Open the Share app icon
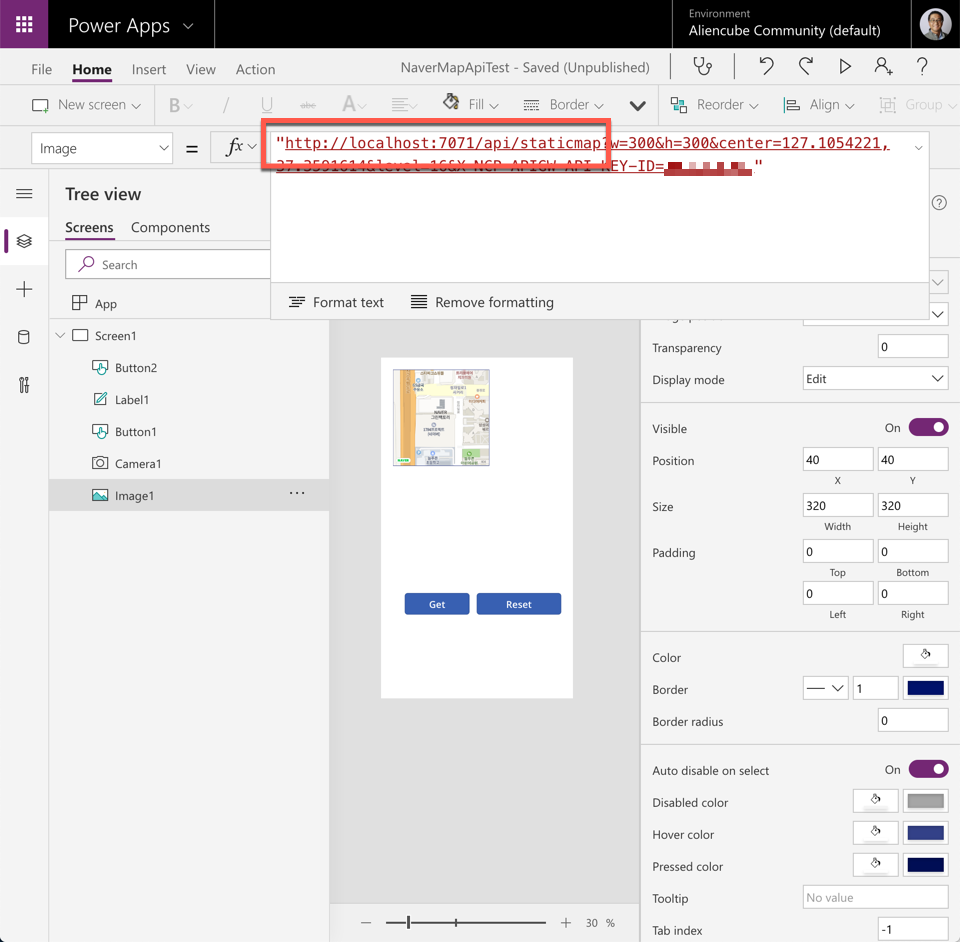 (x=883, y=66)
